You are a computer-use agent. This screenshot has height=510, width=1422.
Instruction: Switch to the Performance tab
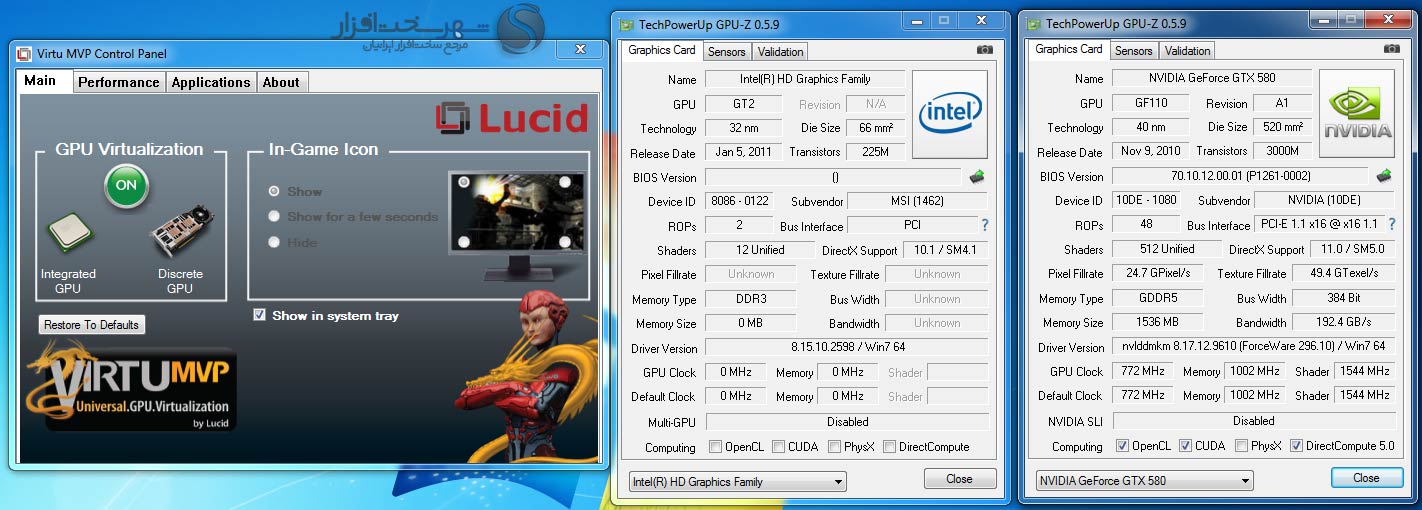[x=119, y=82]
